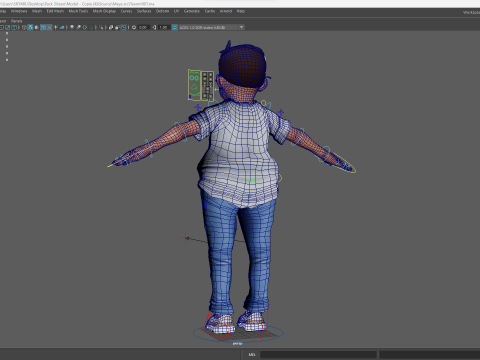Select the green mouth curve control in face panel
The image size is (480, 360).
click(195, 95)
